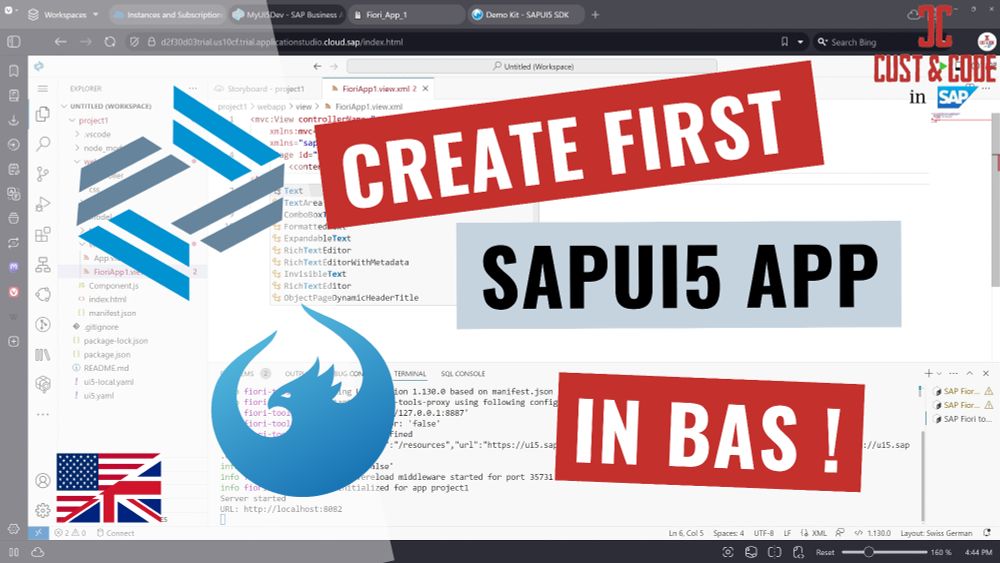Switch to Fiori_App_1 browser tab
This screenshot has height=563, width=1000.
click(406, 14)
